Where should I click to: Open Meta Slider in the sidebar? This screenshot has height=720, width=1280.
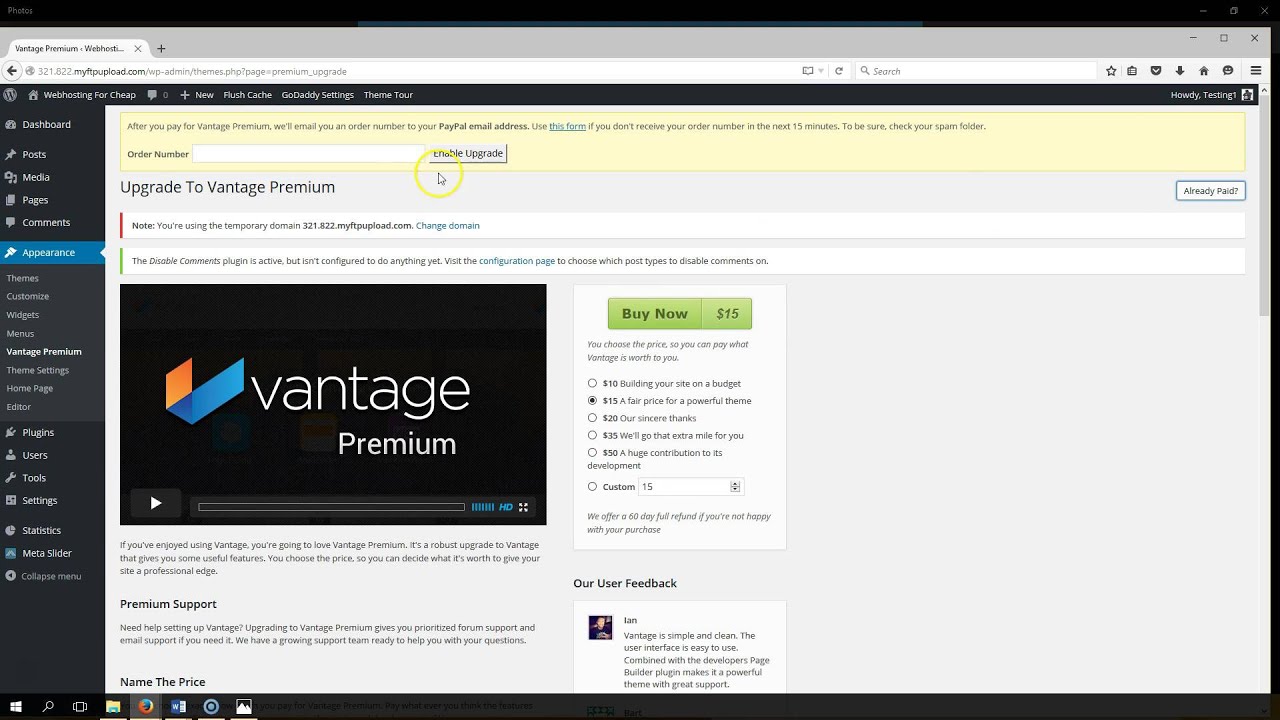(47, 553)
